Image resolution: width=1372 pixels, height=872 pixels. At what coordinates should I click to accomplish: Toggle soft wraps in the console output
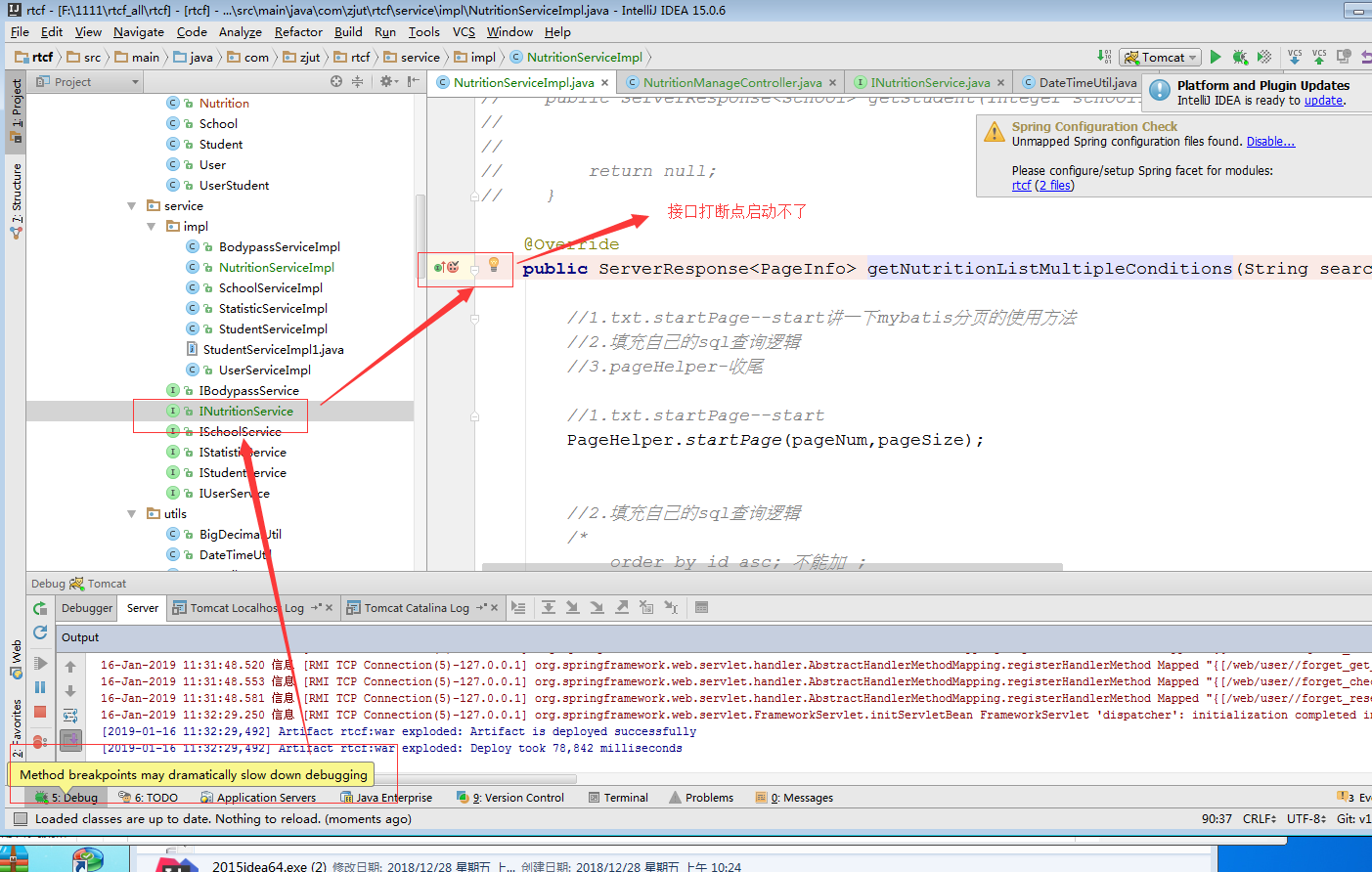click(x=70, y=716)
